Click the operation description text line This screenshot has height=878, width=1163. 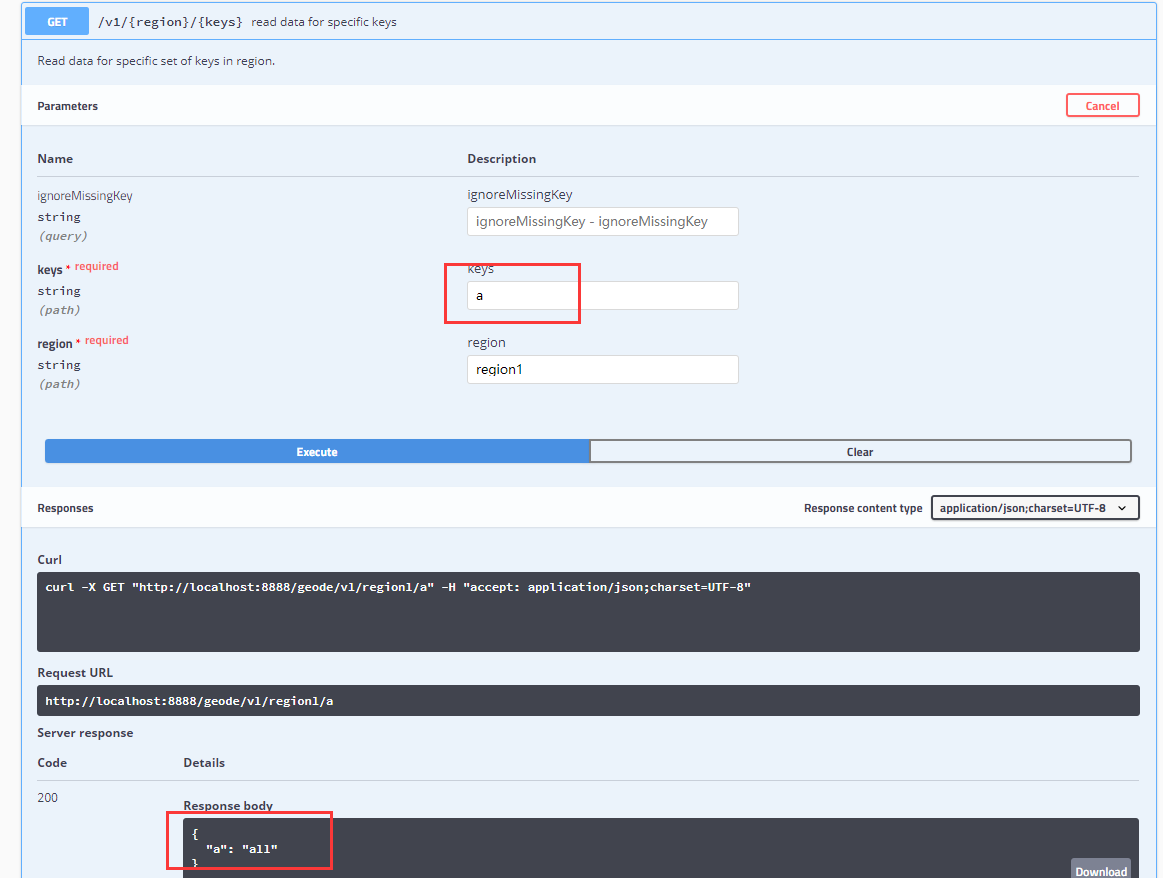tap(156, 61)
